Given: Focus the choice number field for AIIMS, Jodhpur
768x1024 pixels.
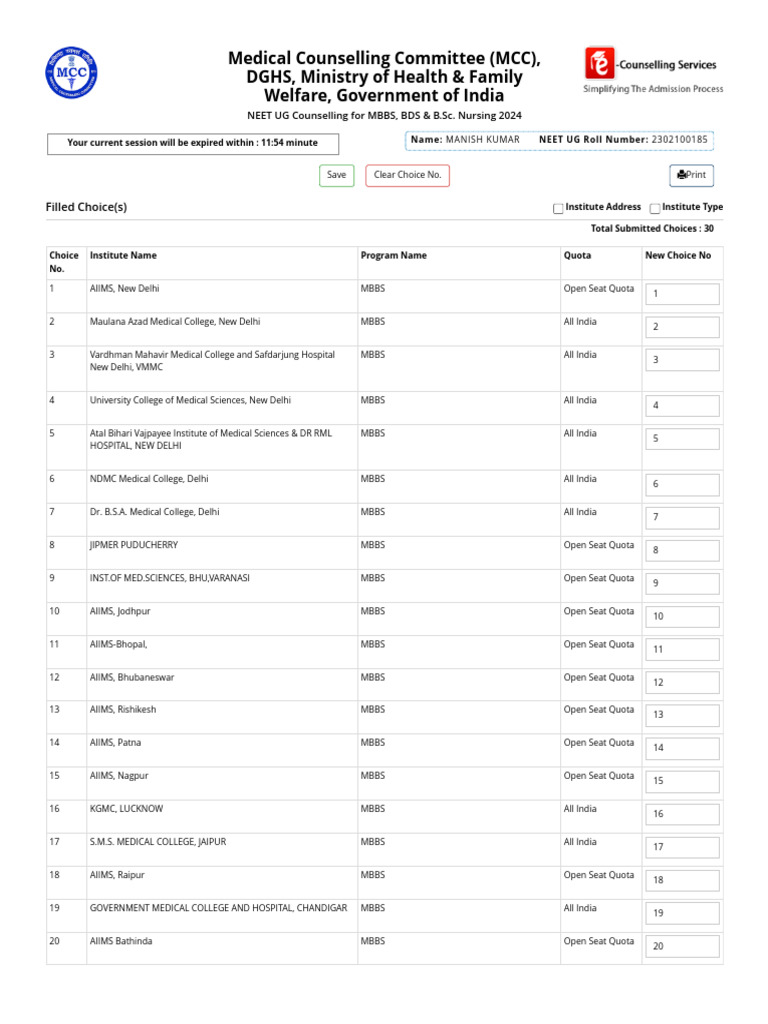Looking at the screenshot, I should 682,616.
